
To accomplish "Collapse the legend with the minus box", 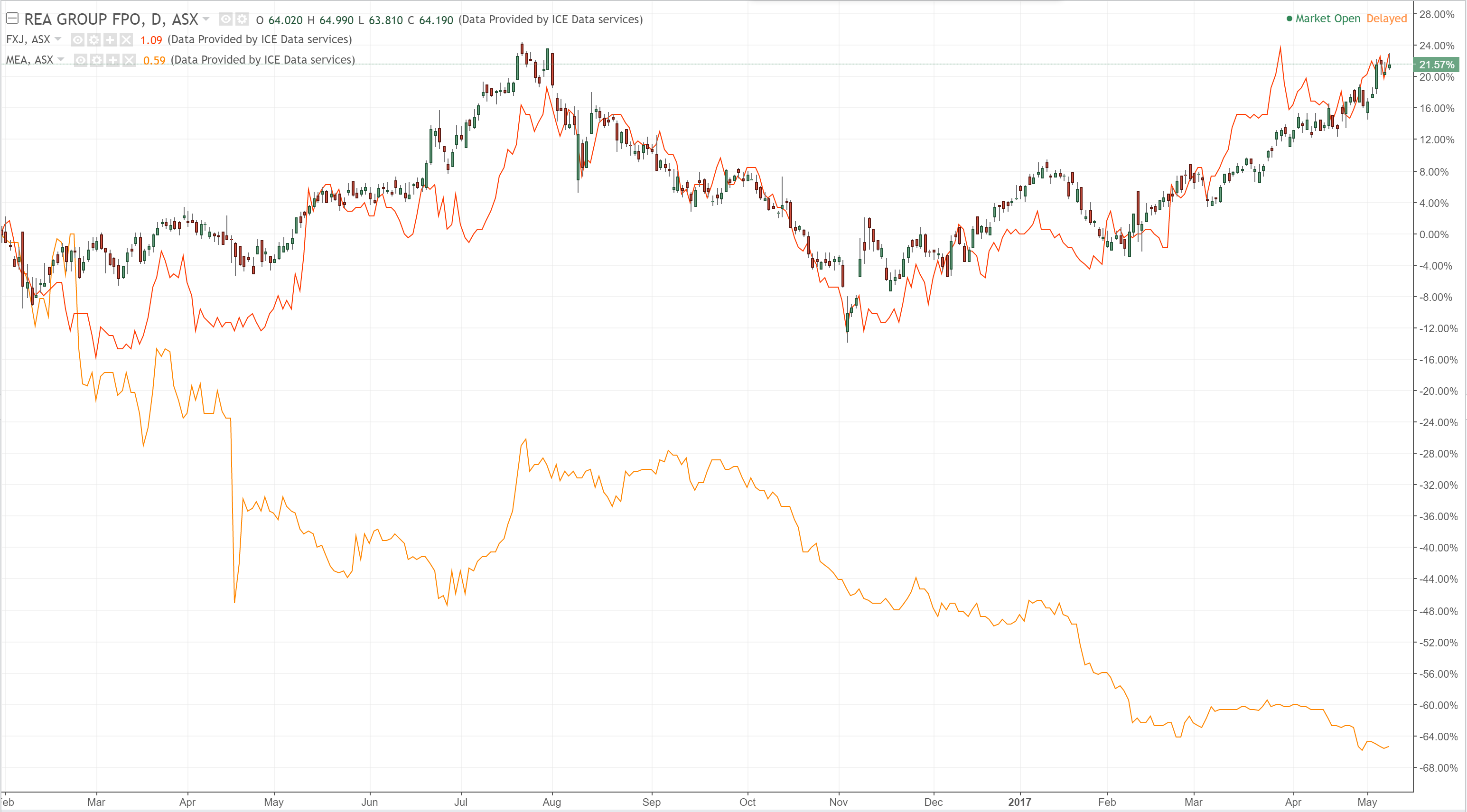I will (x=12, y=19).
